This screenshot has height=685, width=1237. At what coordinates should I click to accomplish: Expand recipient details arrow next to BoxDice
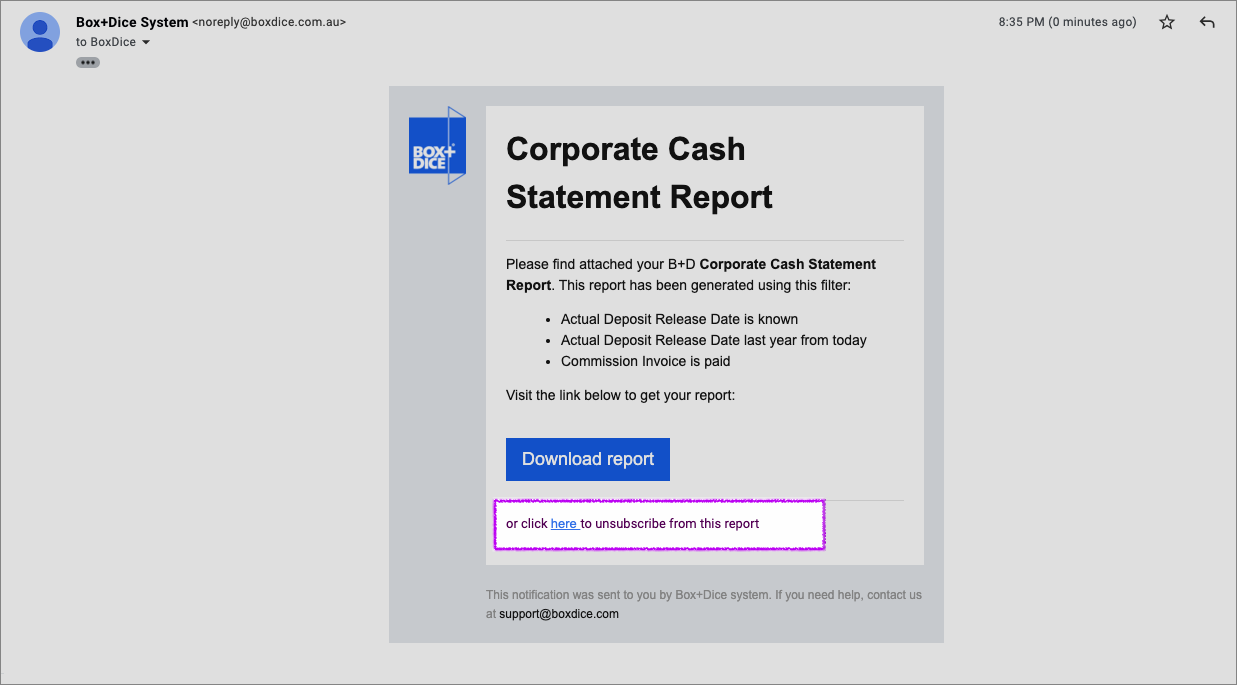(x=146, y=42)
